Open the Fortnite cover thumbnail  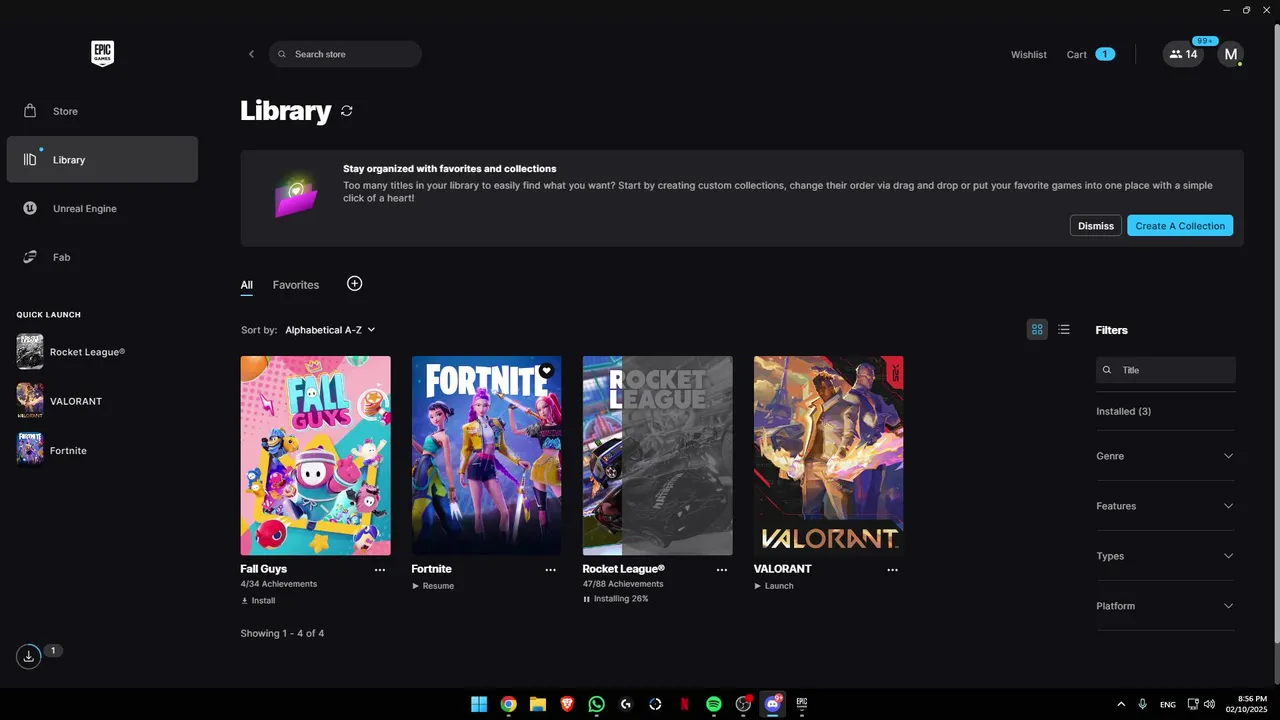(x=486, y=455)
